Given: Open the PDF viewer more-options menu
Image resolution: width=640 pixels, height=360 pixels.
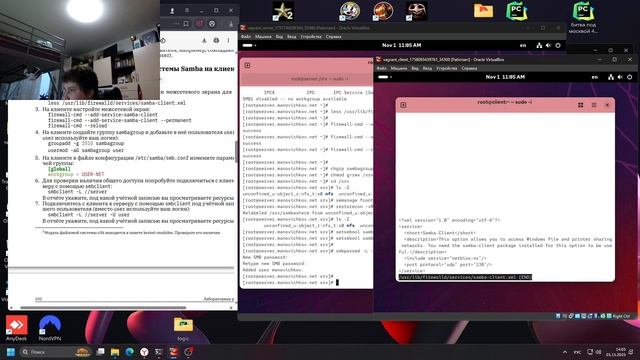Looking at the screenshot, I should coord(228,40).
